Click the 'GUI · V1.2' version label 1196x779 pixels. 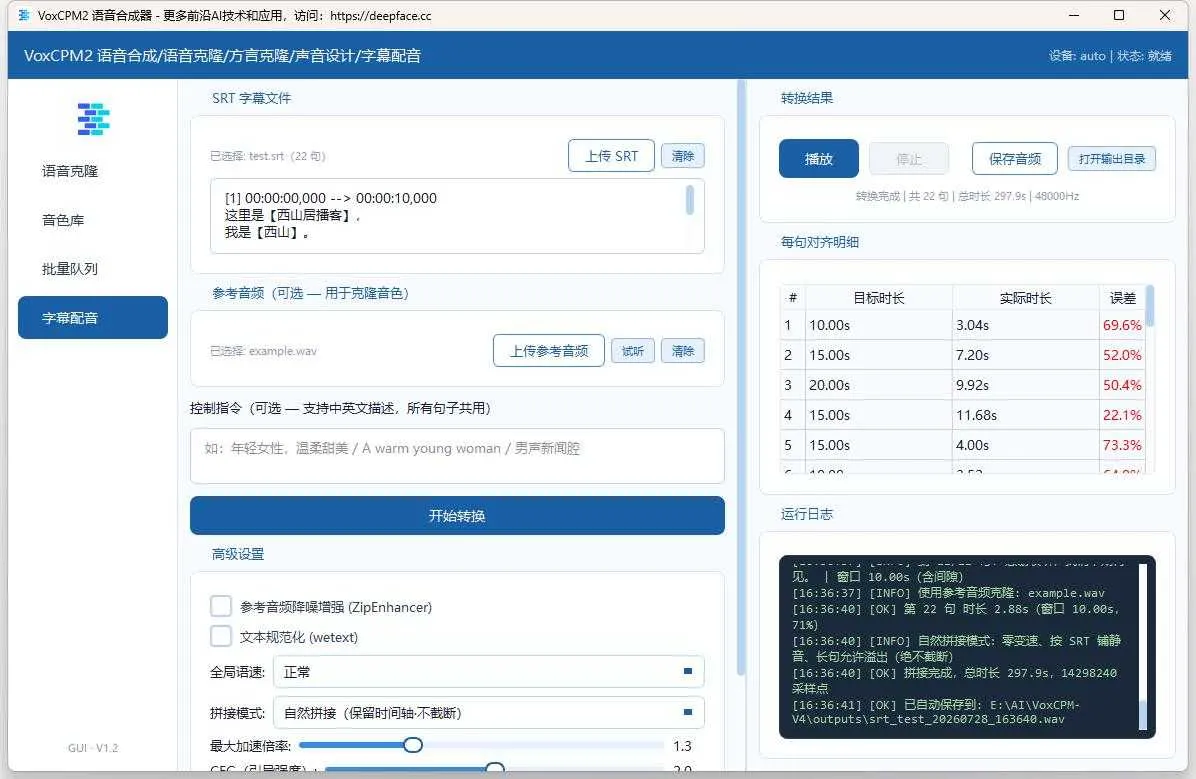pos(93,748)
